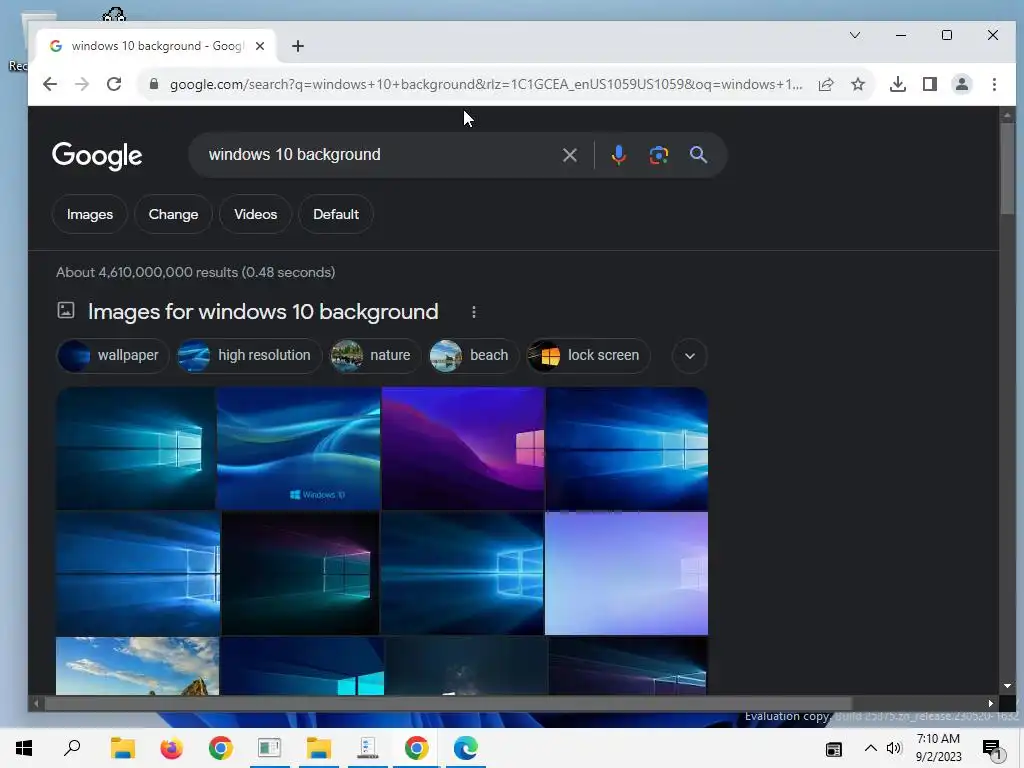Image resolution: width=1024 pixels, height=768 pixels.
Task: Submit the search with the magnifier icon
Action: coord(698,155)
